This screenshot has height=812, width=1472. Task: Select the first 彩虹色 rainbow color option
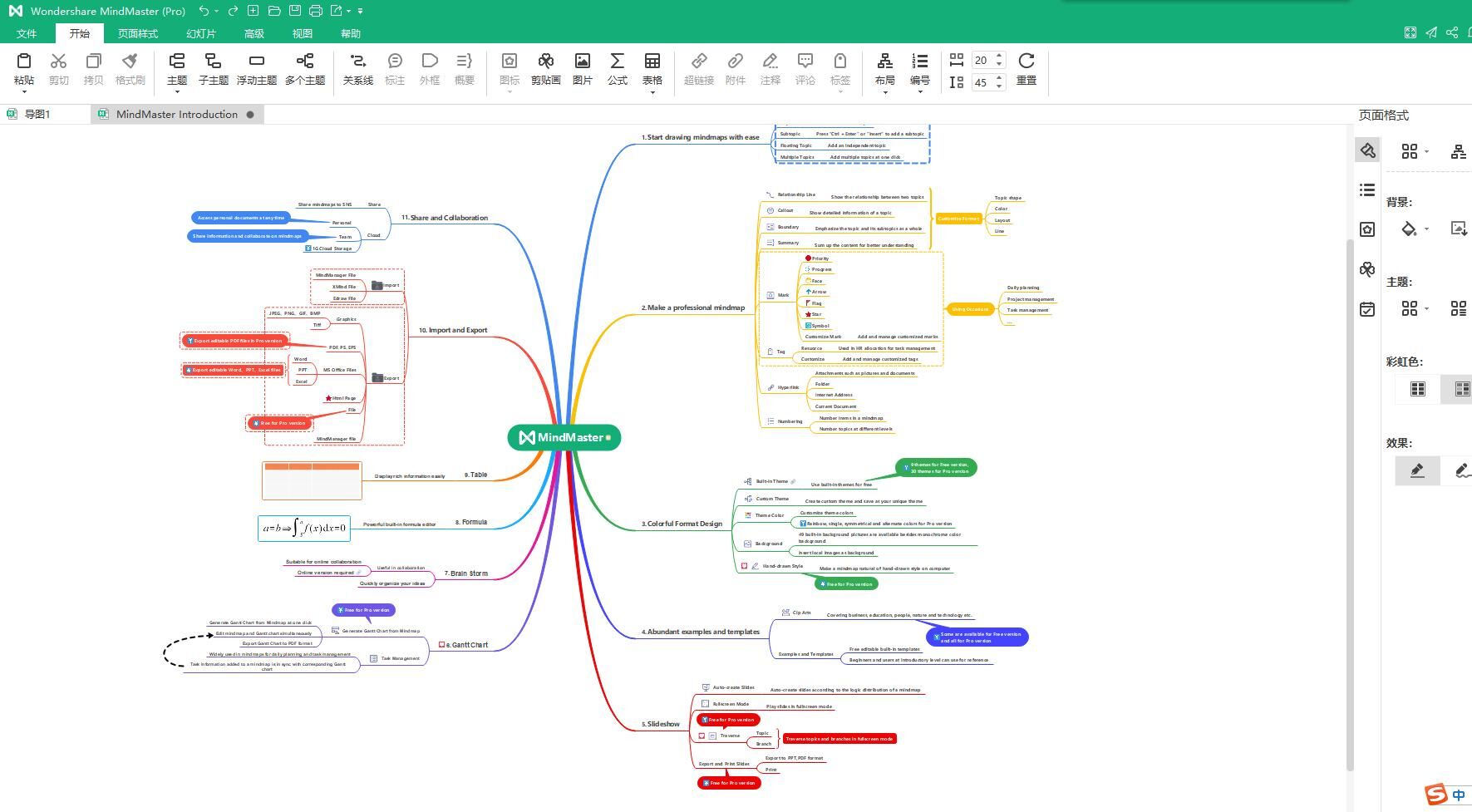pyautogui.click(x=1418, y=388)
